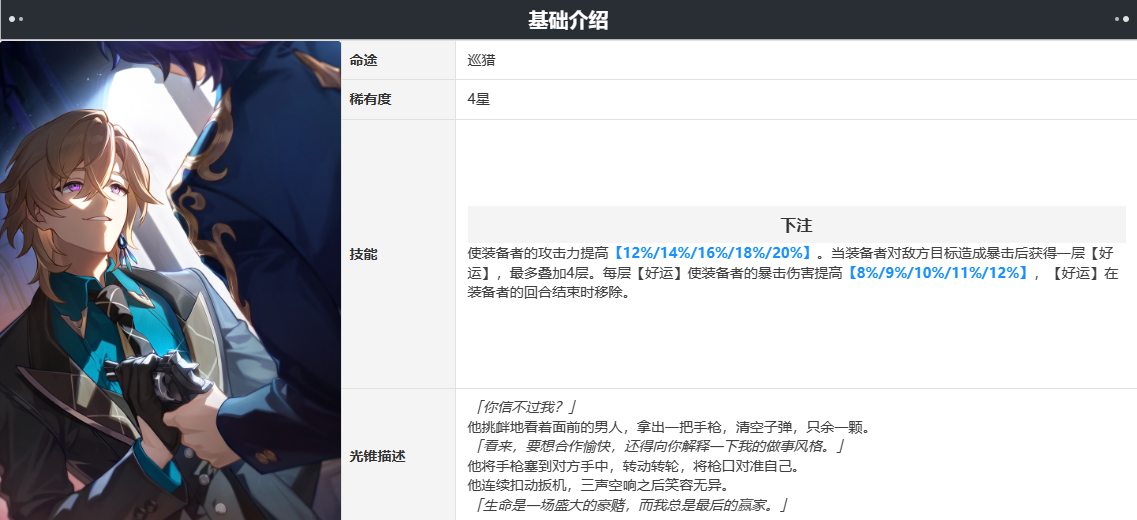Click the skill text ending 回合结束时移除
Image resolution: width=1137 pixels, height=520 pixels.
[x=548, y=293]
